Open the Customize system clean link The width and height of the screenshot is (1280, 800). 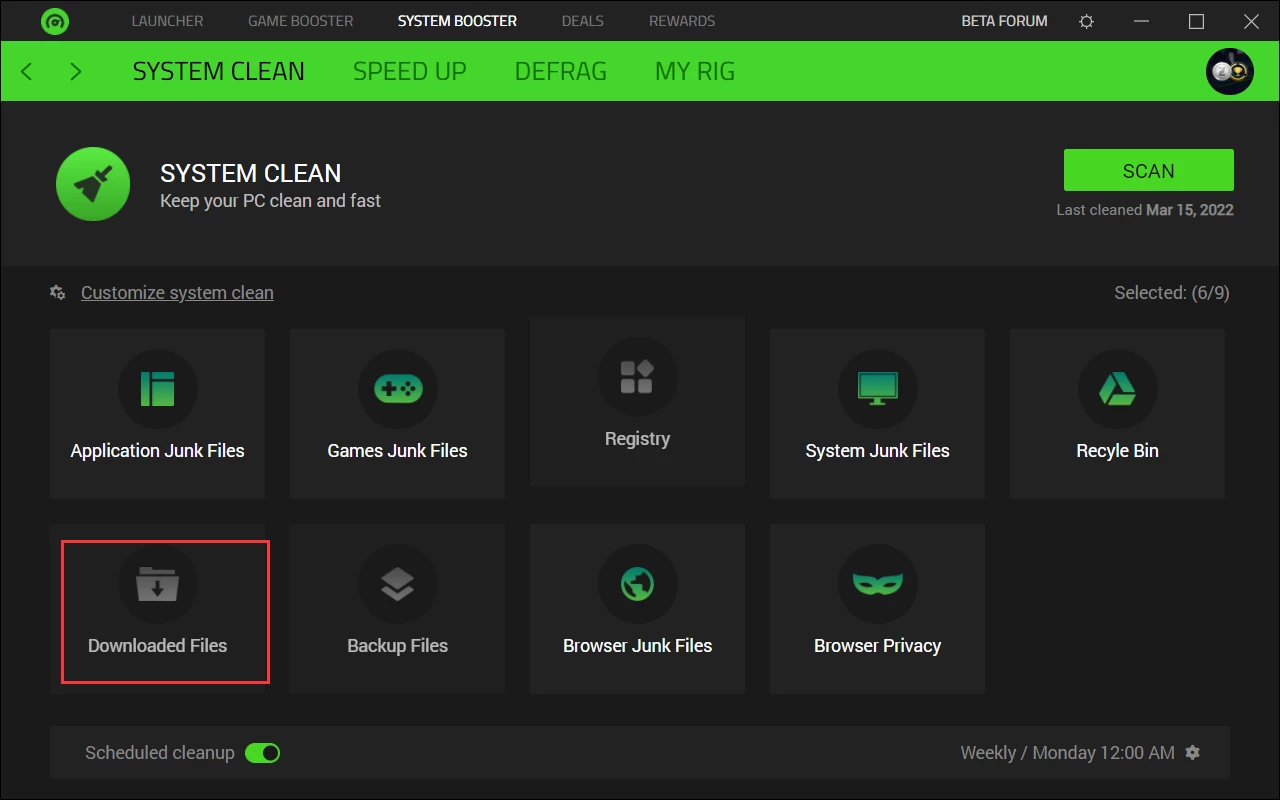click(x=177, y=293)
